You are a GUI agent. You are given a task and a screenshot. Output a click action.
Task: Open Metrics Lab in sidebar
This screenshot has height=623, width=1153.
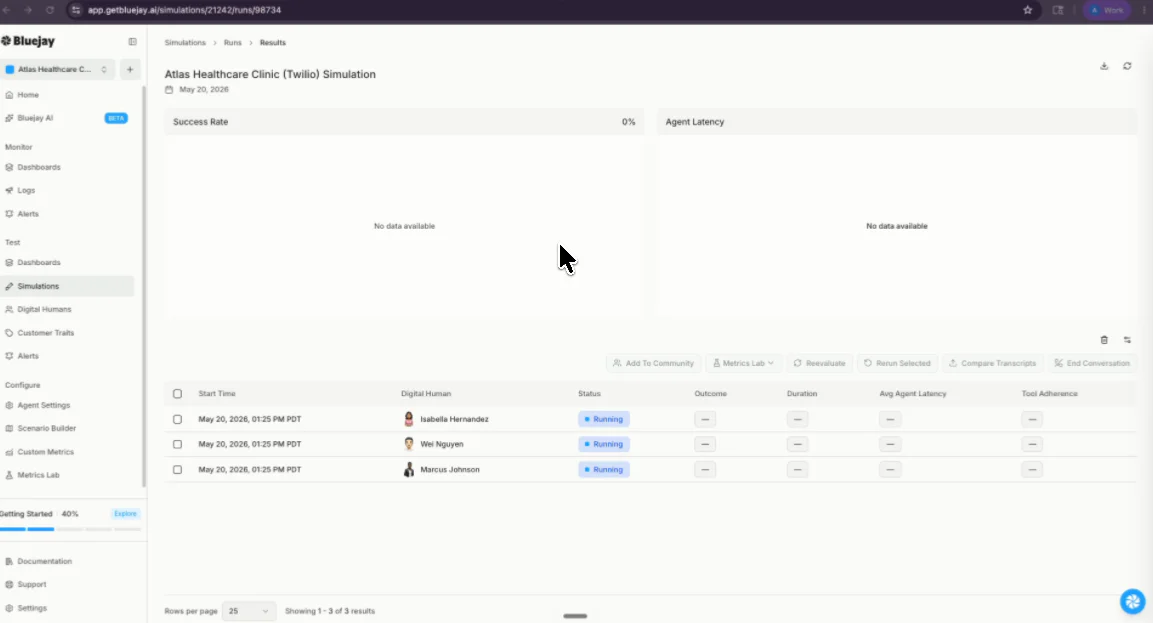pyautogui.click(x=38, y=475)
